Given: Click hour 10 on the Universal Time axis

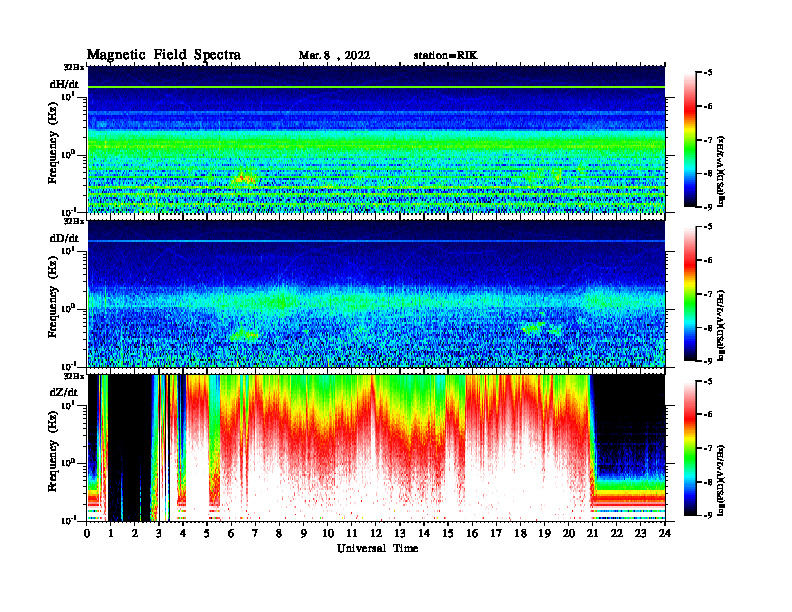Looking at the screenshot, I should coord(328,533).
